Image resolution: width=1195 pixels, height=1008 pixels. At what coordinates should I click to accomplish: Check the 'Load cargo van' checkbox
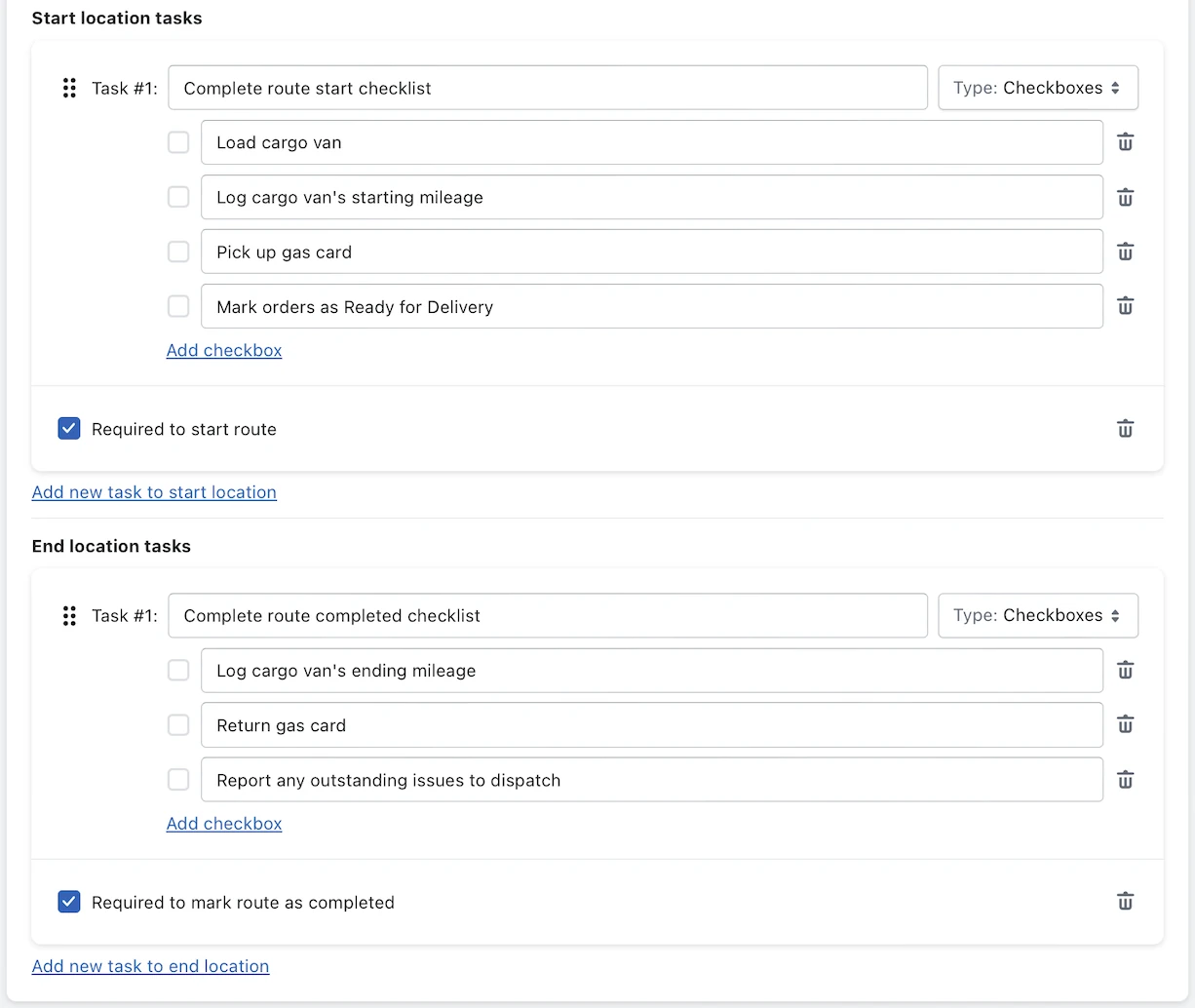pyautogui.click(x=178, y=142)
